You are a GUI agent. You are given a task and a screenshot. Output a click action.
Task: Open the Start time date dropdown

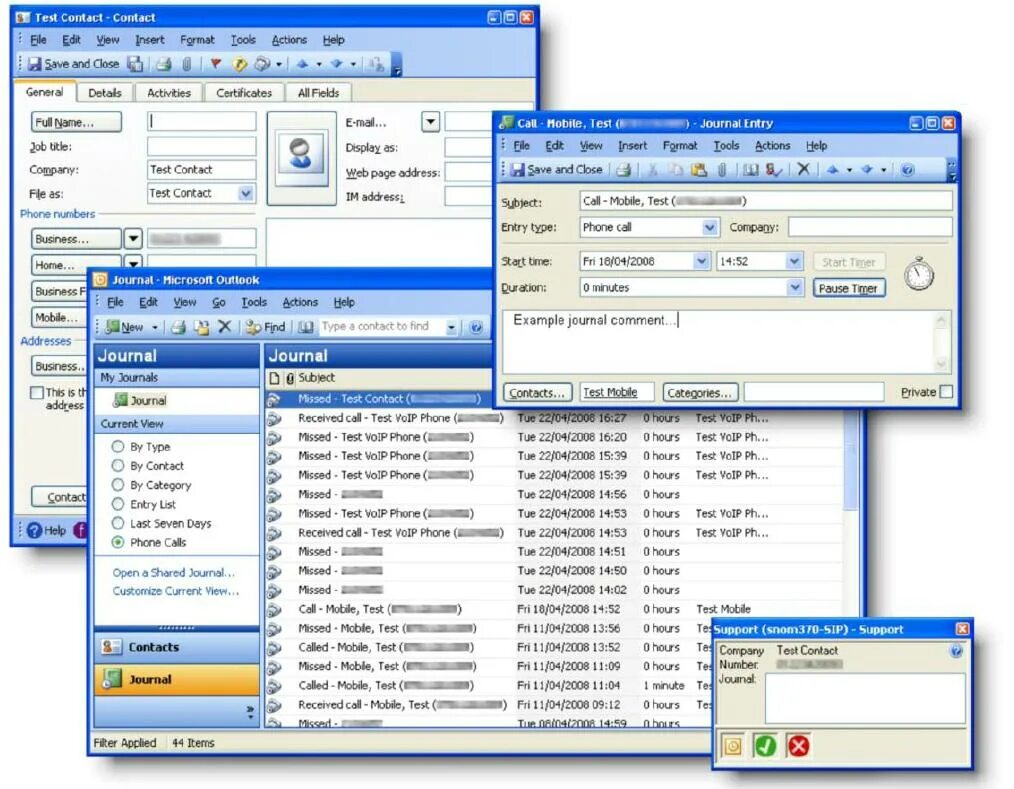click(701, 261)
